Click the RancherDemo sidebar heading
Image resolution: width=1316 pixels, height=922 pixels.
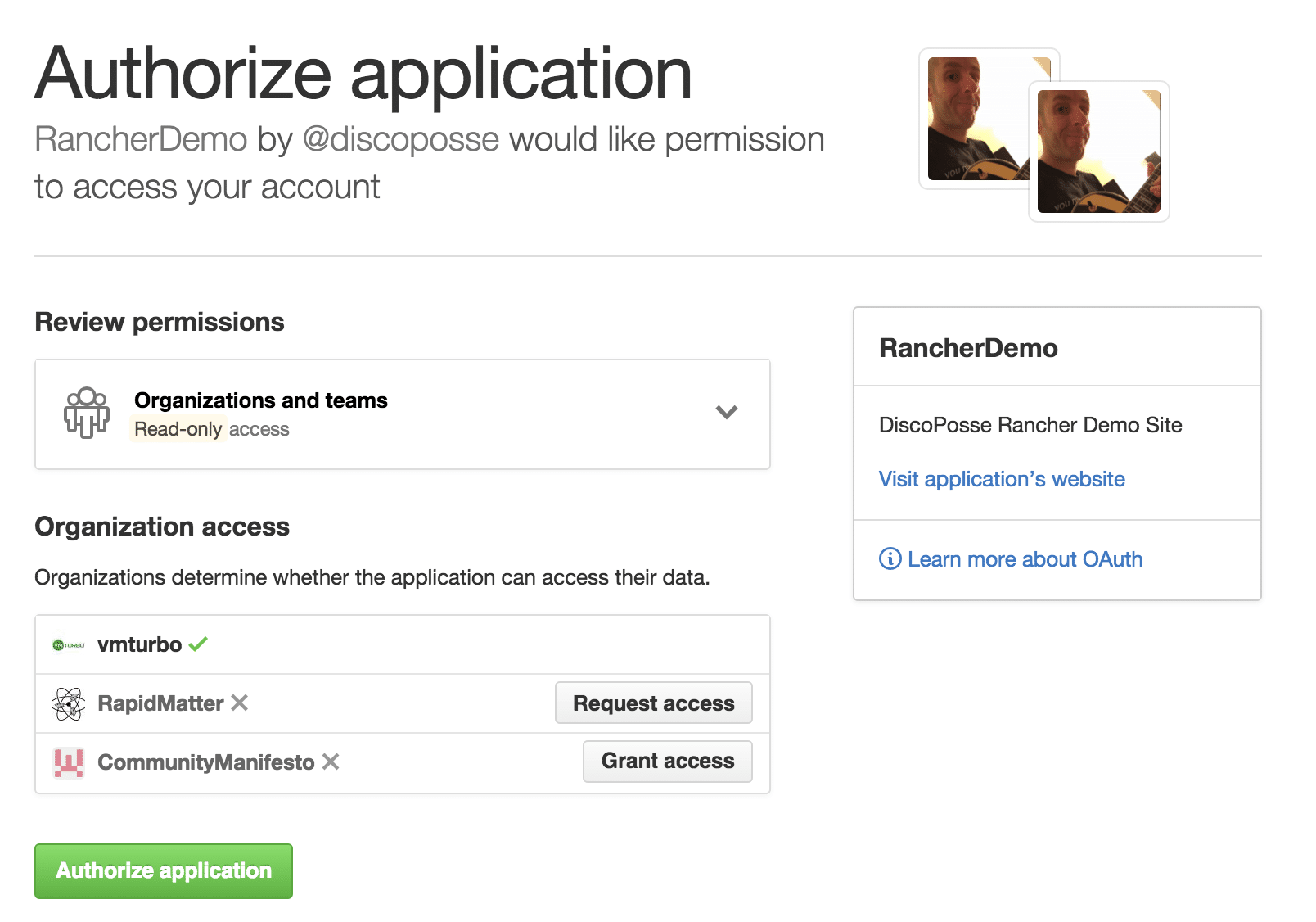pos(968,348)
